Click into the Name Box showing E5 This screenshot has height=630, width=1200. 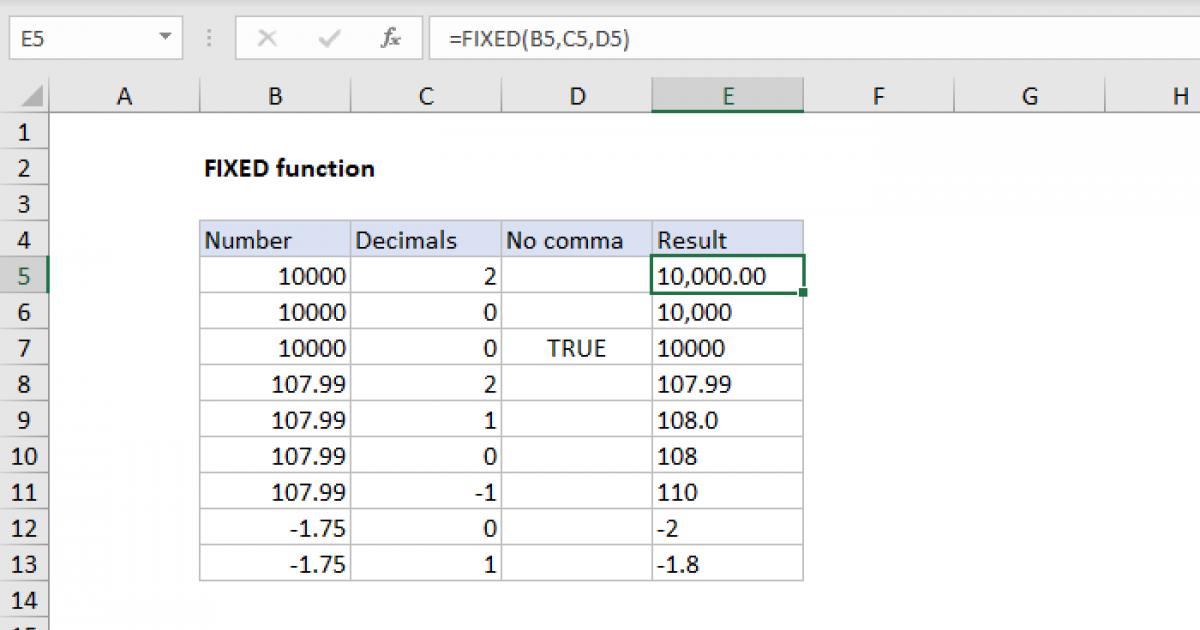click(x=80, y=39)
